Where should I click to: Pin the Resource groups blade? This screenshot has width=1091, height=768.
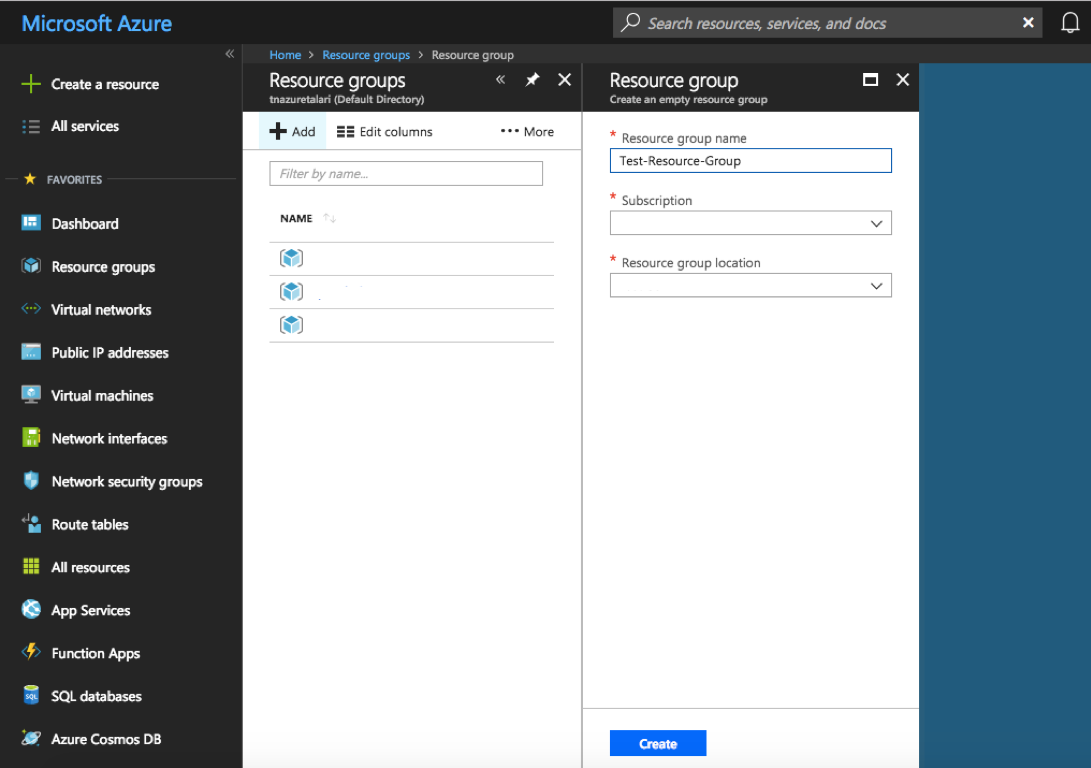click(532, 80)
